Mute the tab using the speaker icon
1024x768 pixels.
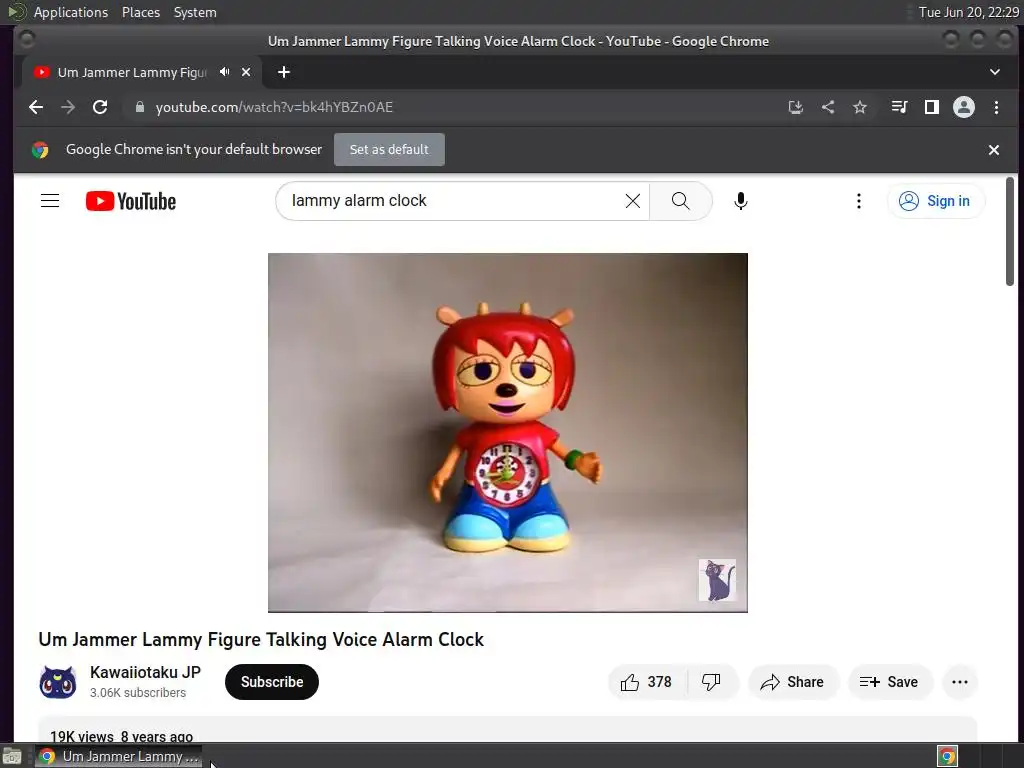click(x=225, y=72)
